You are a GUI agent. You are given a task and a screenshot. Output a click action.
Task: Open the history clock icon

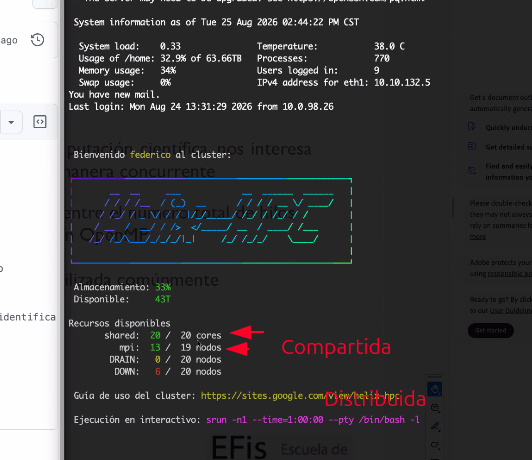(37, 40)
